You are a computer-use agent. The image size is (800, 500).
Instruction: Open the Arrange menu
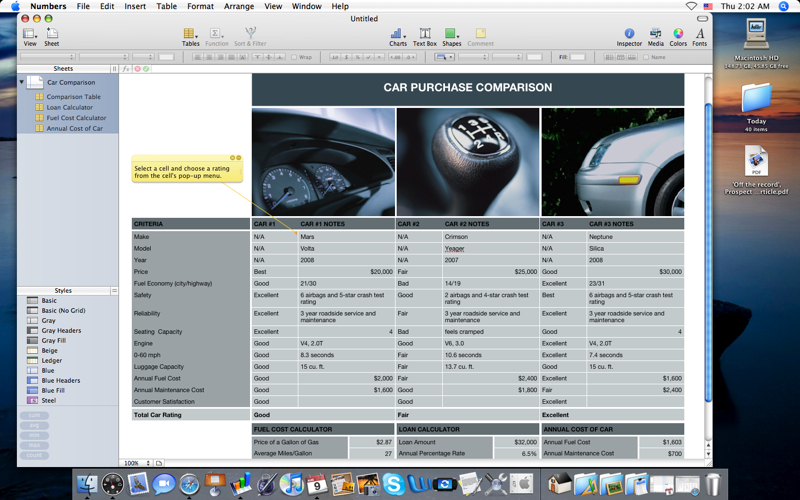pos(239,6)
